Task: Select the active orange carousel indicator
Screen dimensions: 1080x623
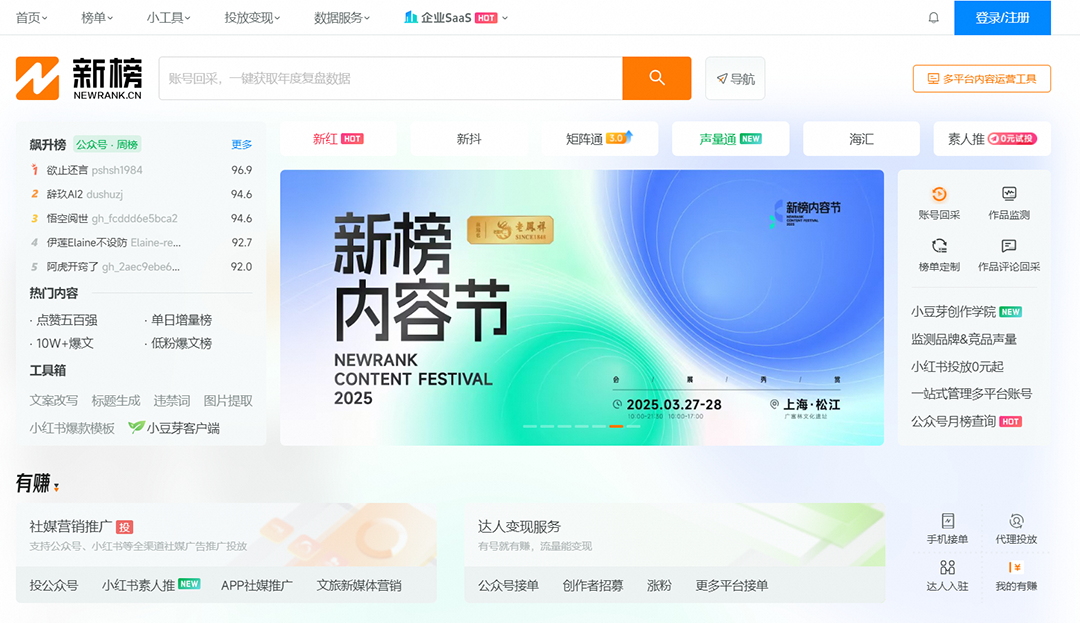Action: pos(616,426)
